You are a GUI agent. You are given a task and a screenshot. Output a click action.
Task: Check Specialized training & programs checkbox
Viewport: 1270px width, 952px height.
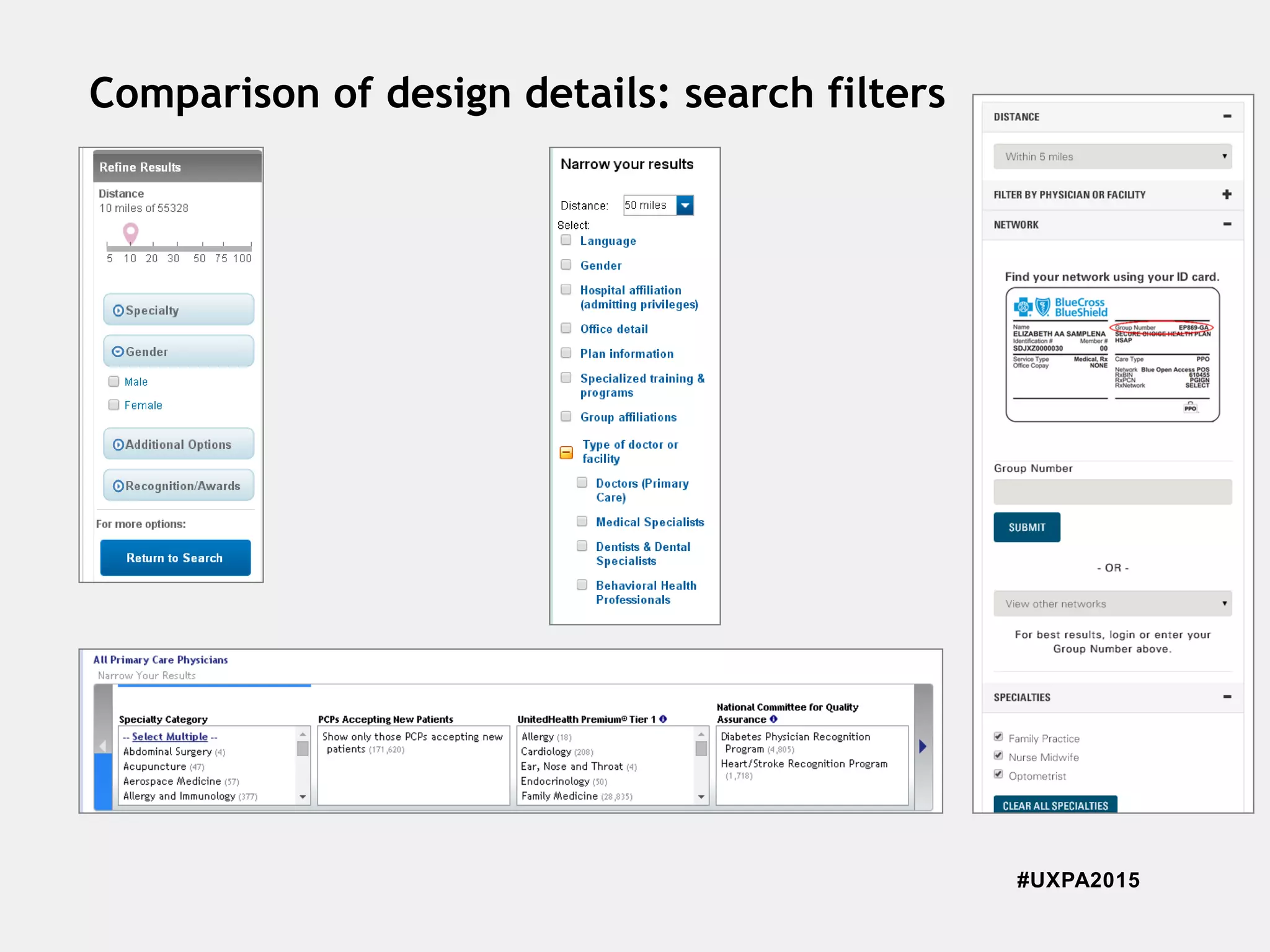click(x=566, y=377)
